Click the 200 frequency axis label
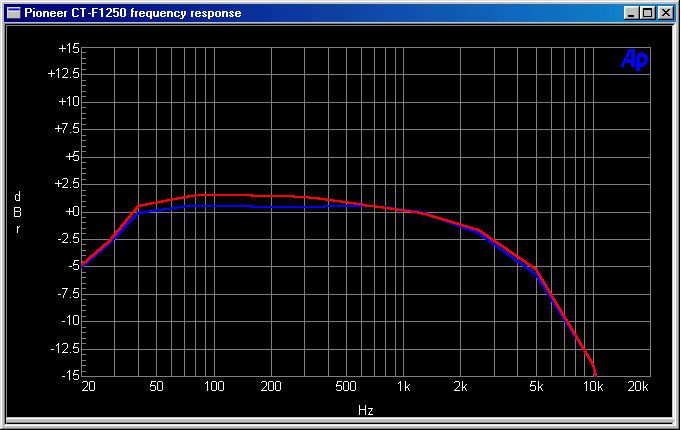Image resolution: width=681 pixels, height=430 pixels. pyautogui.click(x=271, y=386)
